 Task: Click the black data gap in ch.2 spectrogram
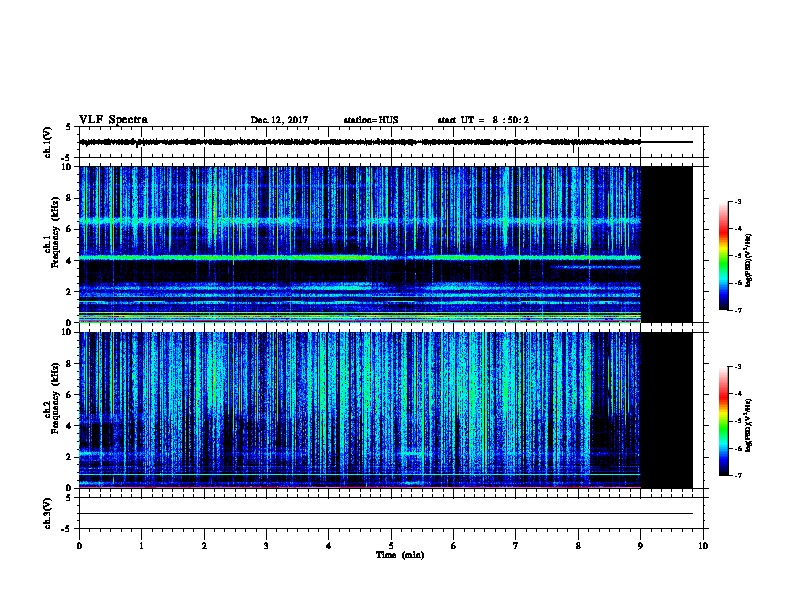666,410
